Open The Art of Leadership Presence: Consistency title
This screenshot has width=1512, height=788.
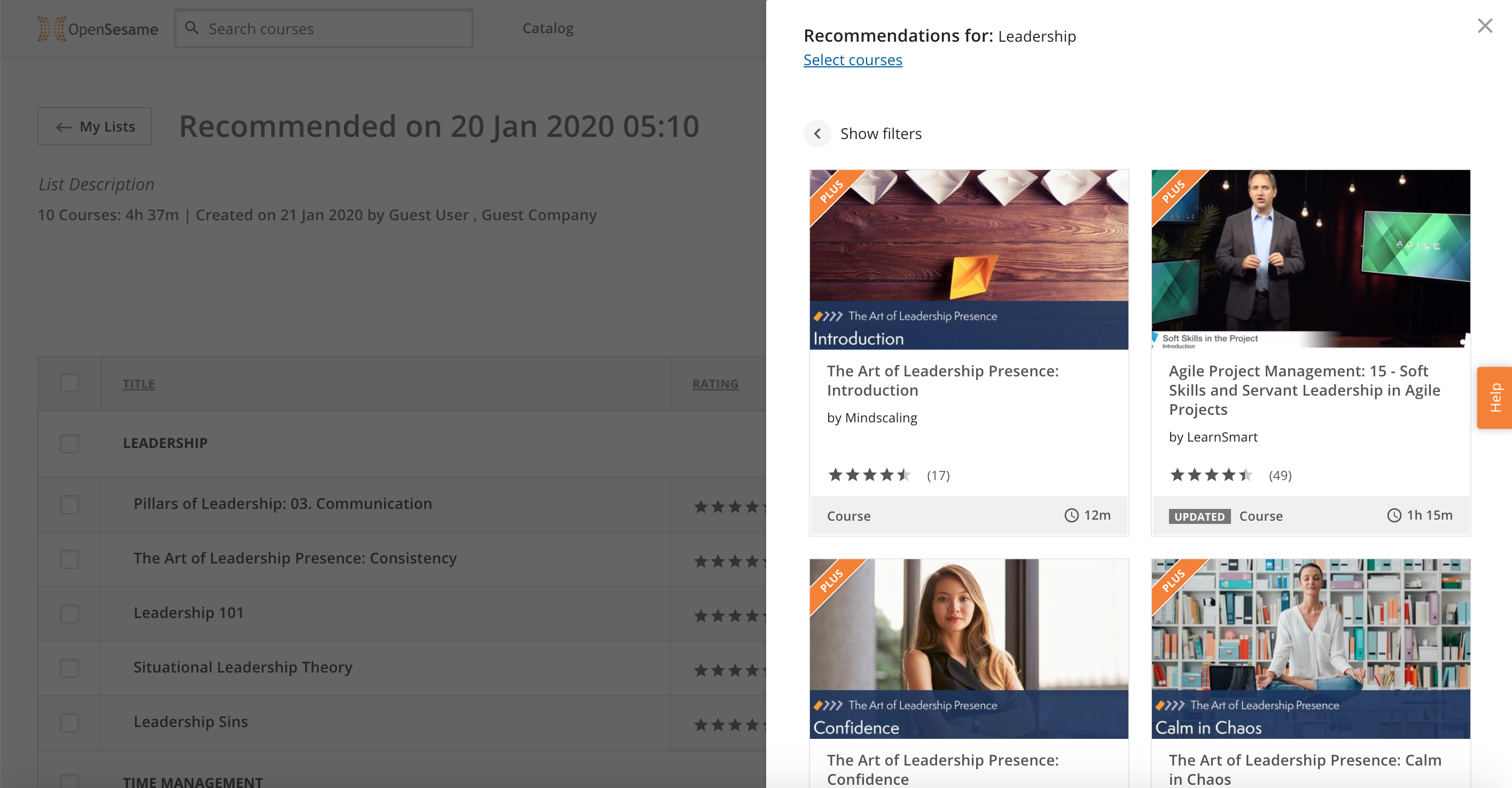(294, 558)
